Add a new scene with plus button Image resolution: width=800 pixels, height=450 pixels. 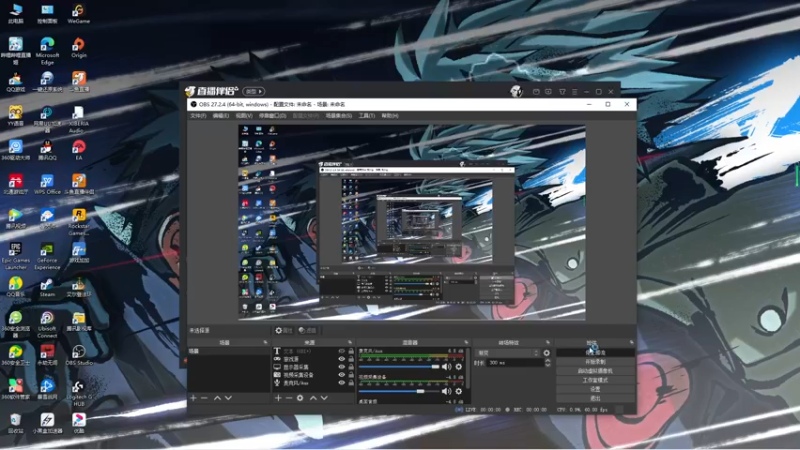(193, 398)
